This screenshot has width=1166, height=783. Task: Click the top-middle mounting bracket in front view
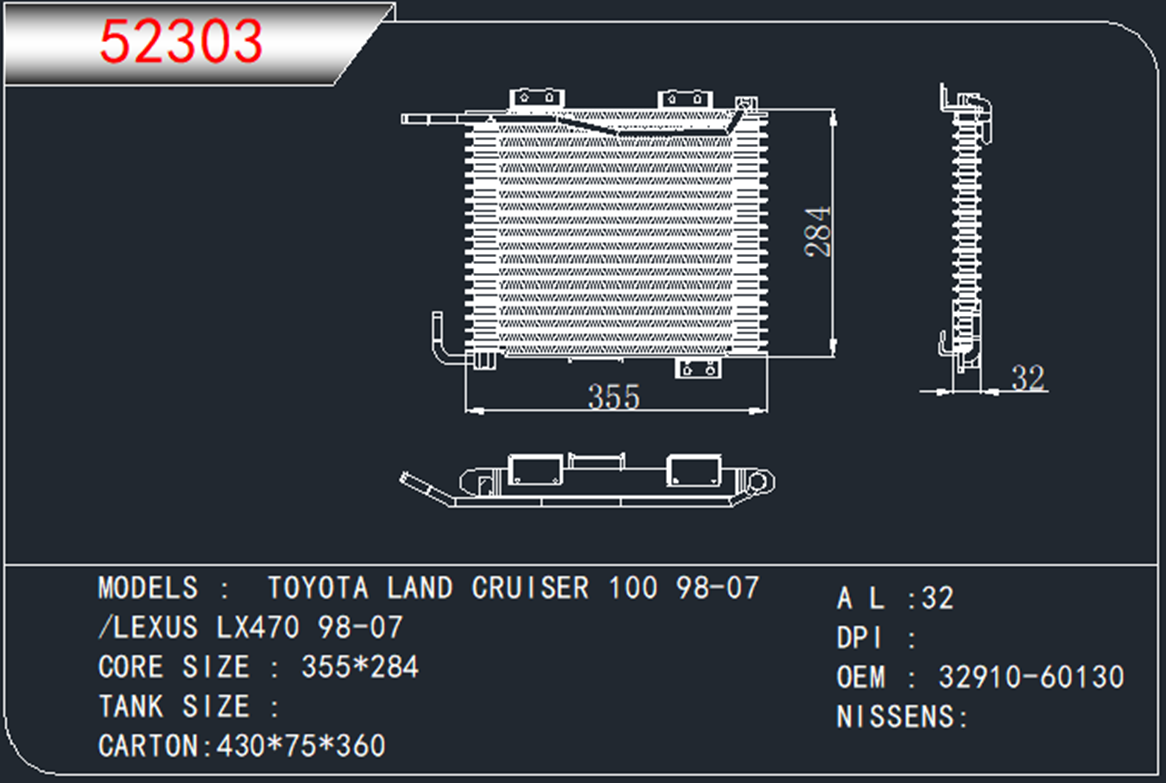point(686,99)
